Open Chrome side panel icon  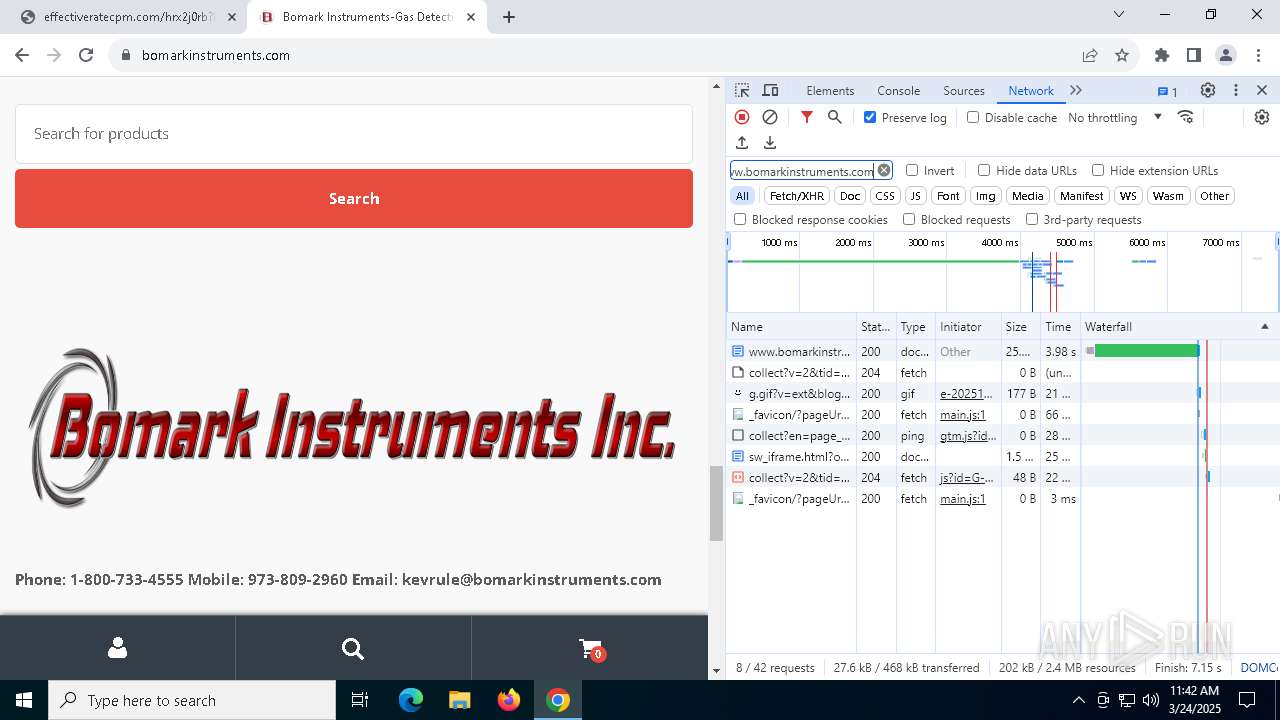pyautogui.click(x=1194, y=55)
